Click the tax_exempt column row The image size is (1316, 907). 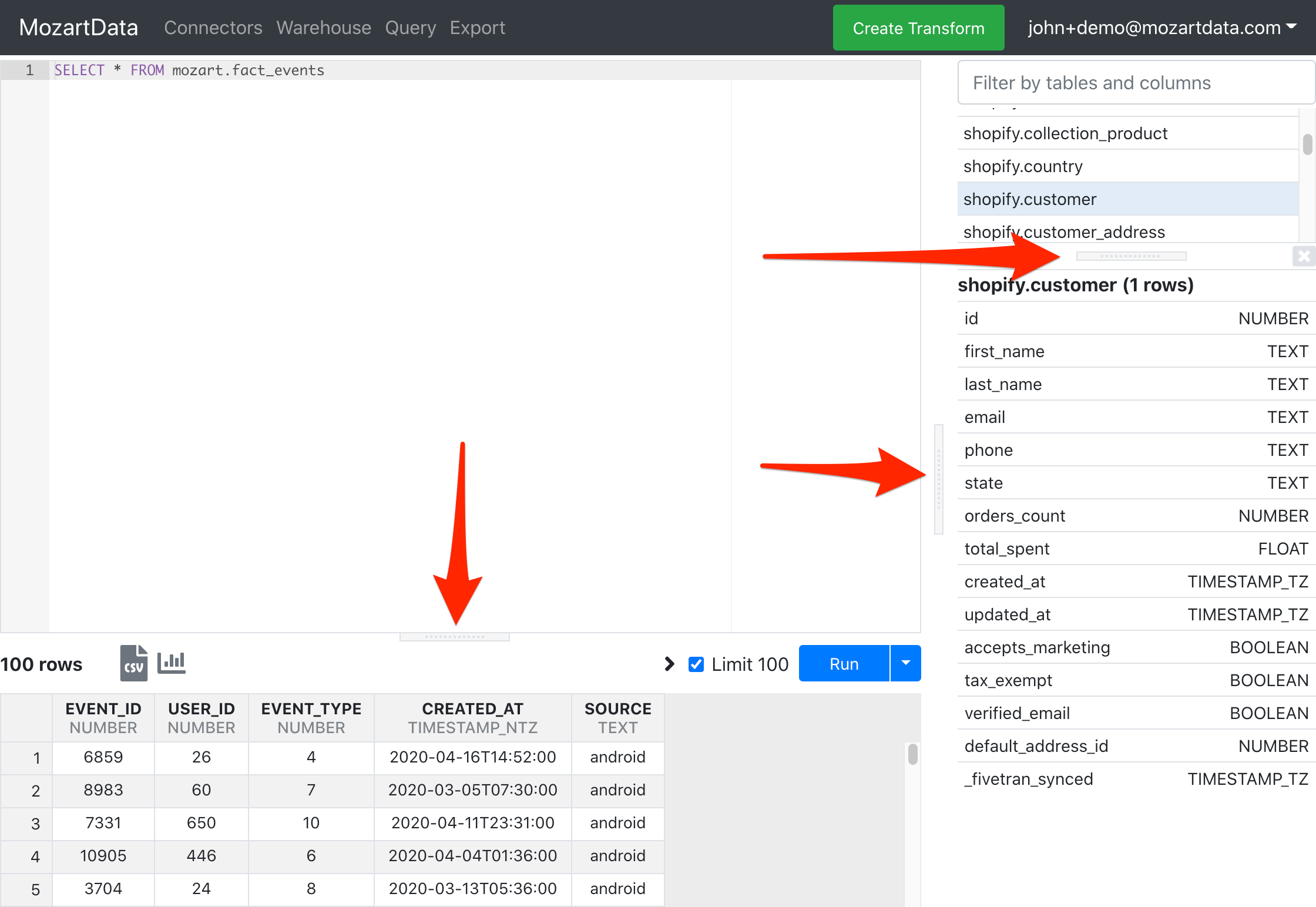point(1136,680)
